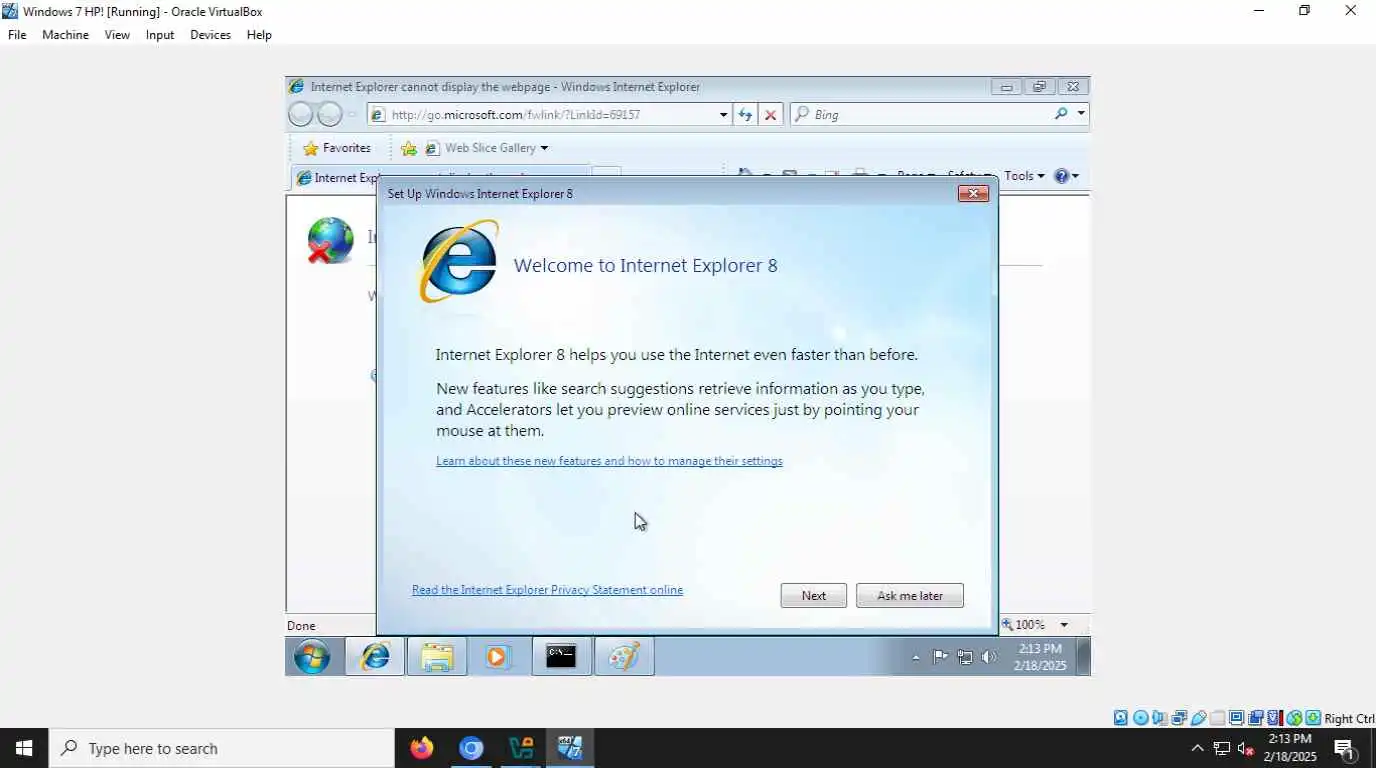Screen dimensions: 1376x768
Task: Open Command Prompt icon in guest taskbar
Action: pyautogui.click(x=561, y=657)
